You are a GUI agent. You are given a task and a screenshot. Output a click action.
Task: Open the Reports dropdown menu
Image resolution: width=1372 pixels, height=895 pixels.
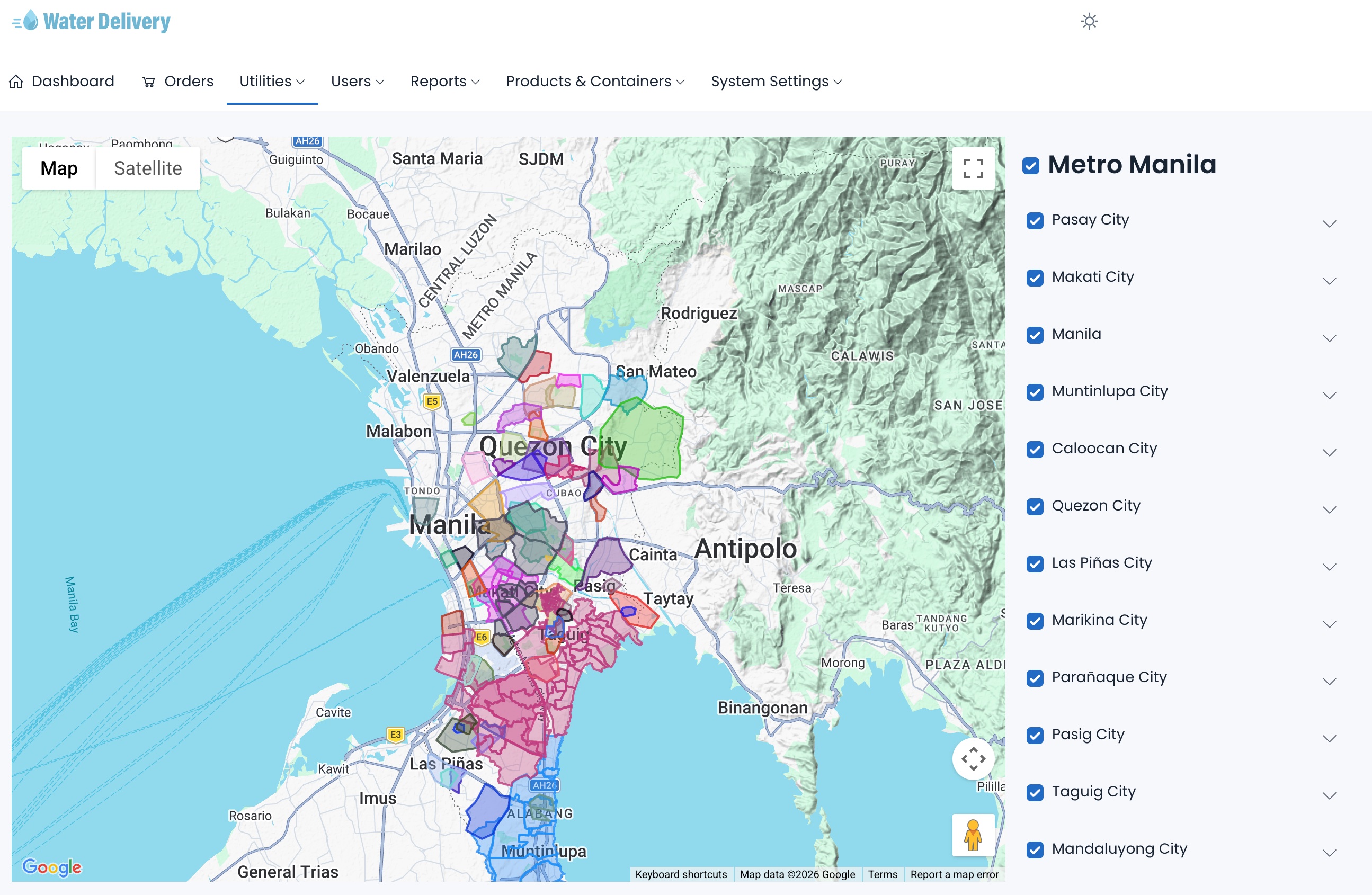click(444, 82)
